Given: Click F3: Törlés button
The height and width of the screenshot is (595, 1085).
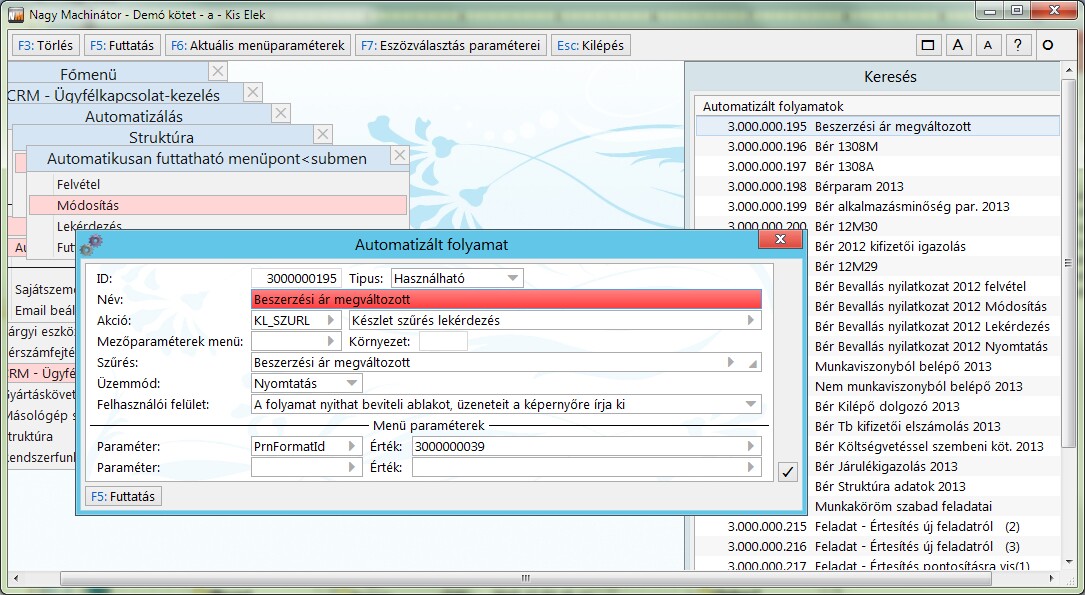Looking at the screenshot, I should (46, 45).
